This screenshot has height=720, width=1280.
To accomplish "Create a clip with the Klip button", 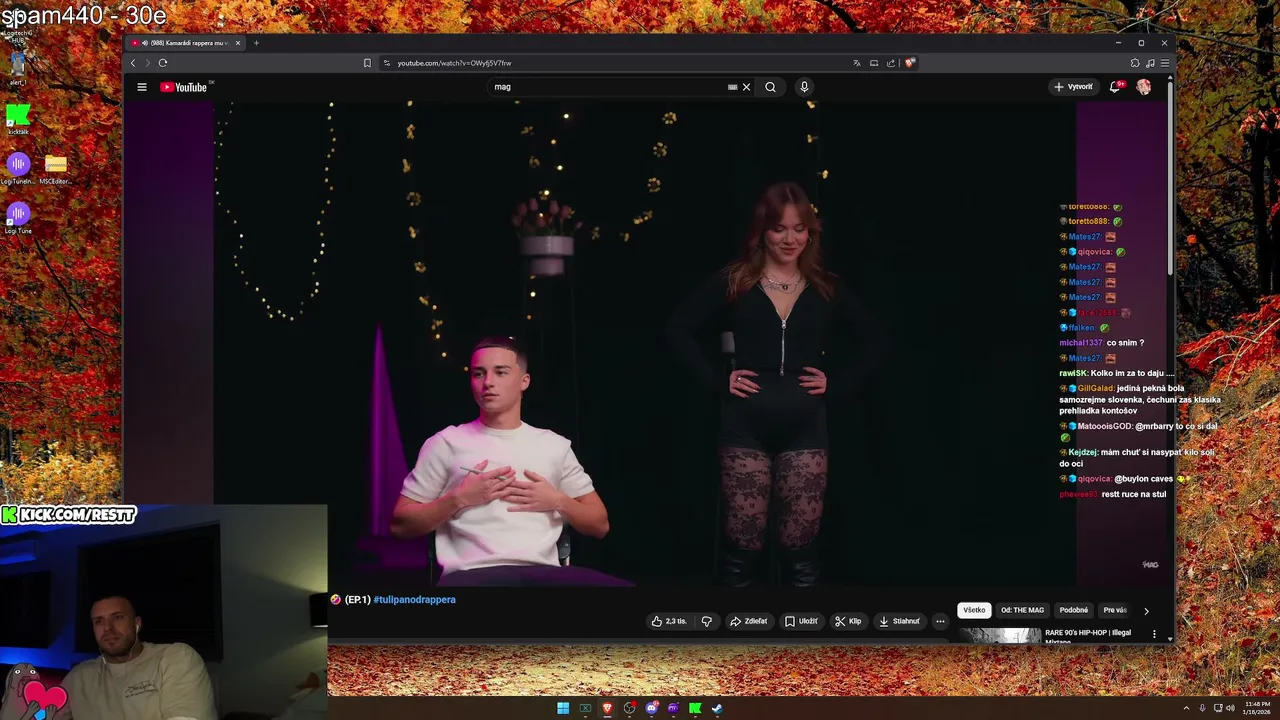I will tap(848, 621).
